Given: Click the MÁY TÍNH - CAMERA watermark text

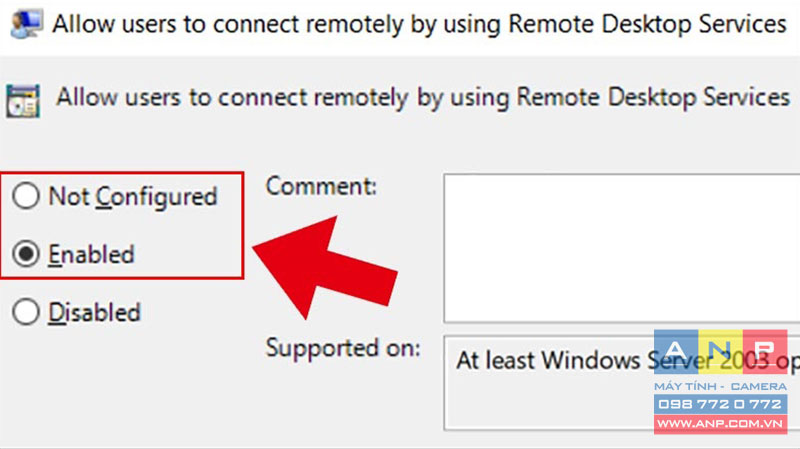Looking at the screenshot, I should (x=720, y=386).
